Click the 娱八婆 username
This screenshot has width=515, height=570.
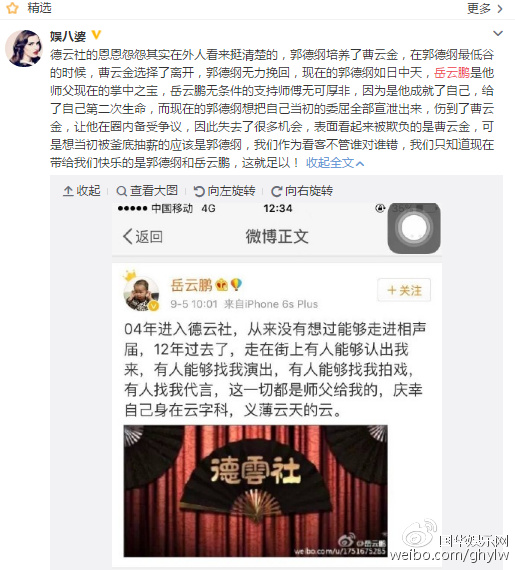[x=68, y=36]
